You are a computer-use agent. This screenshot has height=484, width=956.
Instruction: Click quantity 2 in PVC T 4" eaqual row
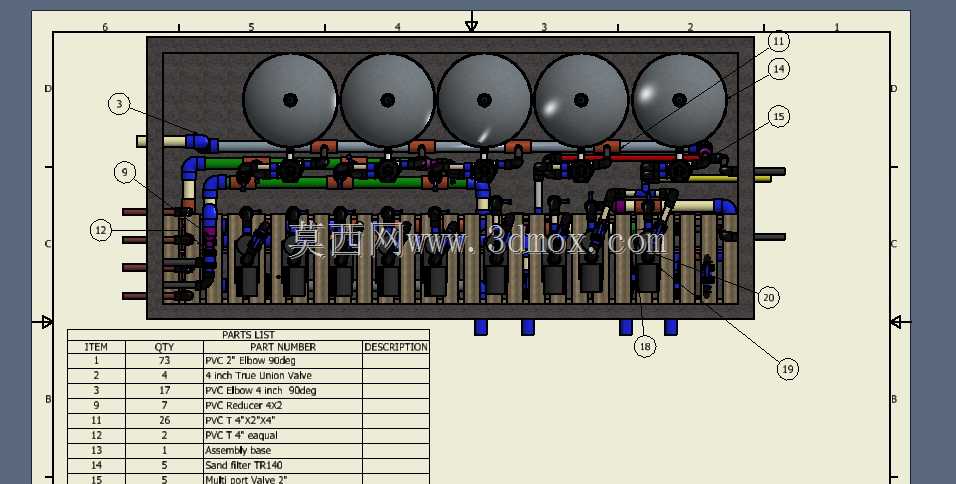[164, 435]
